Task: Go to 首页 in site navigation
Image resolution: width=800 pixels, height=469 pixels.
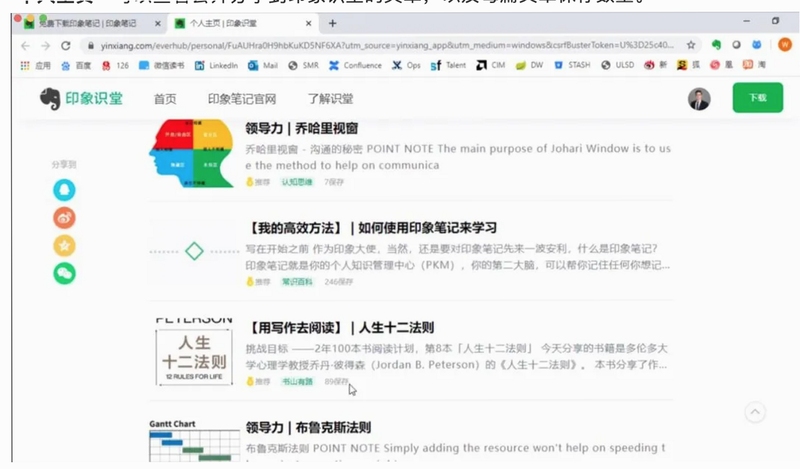Action: coord(165,99)
